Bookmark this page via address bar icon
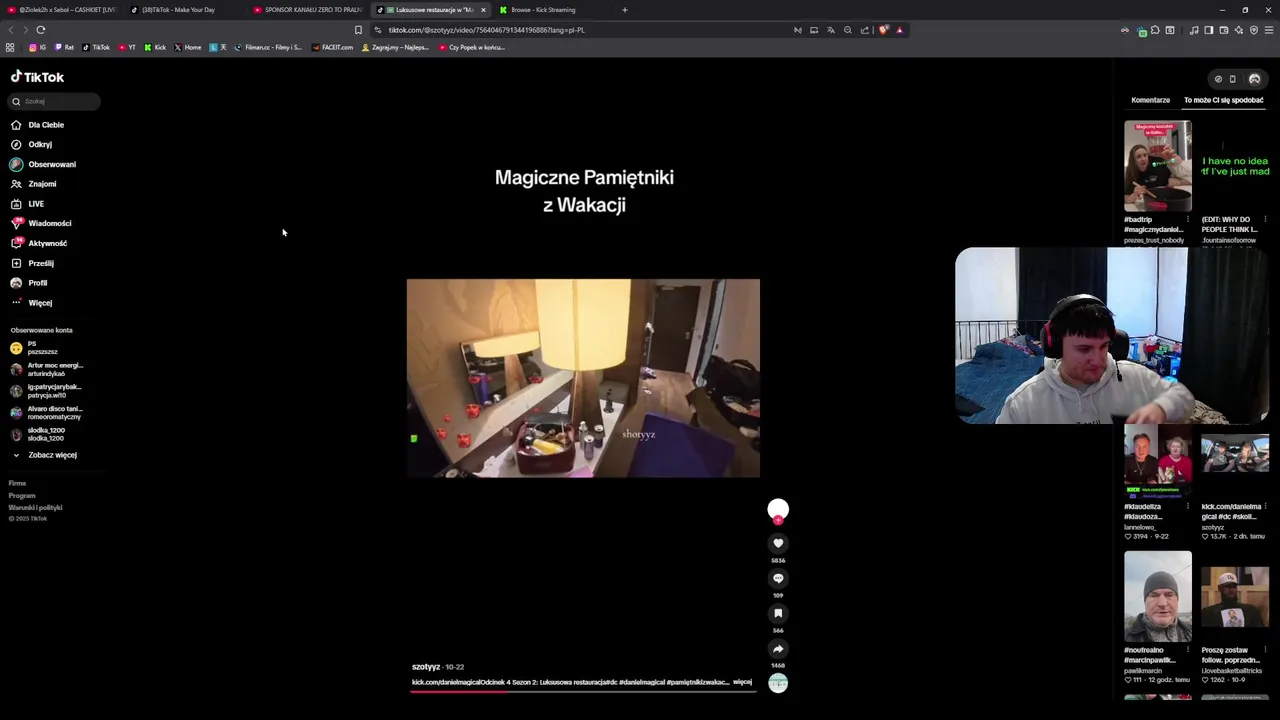Image resolution: width=1280 pixels, height=720 pixels. (358, 30)
